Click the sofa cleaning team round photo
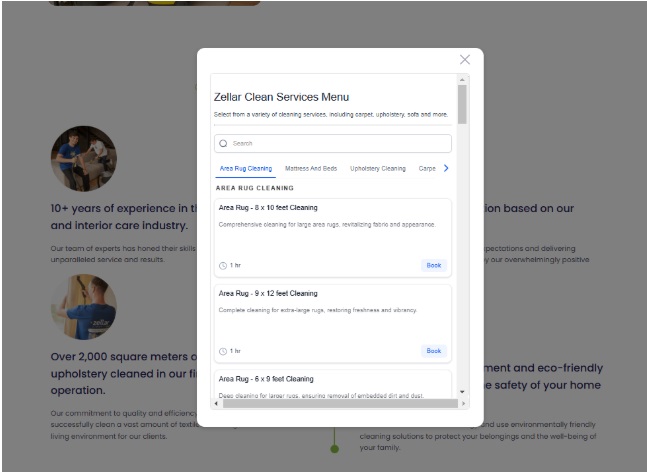 (x=84, y=158)
